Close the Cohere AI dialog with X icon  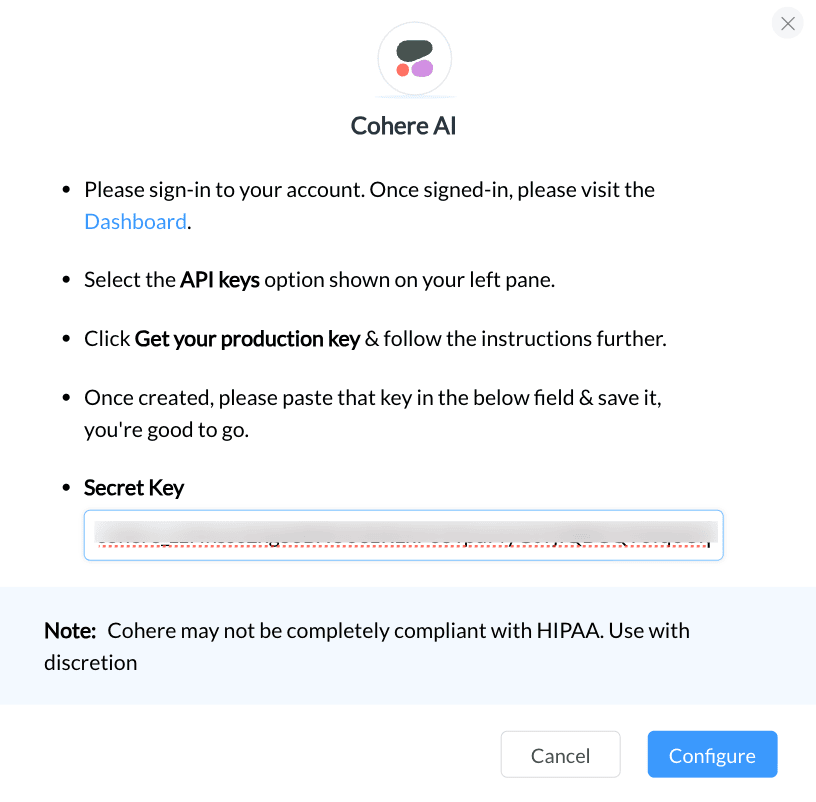(x=787, y=23)
